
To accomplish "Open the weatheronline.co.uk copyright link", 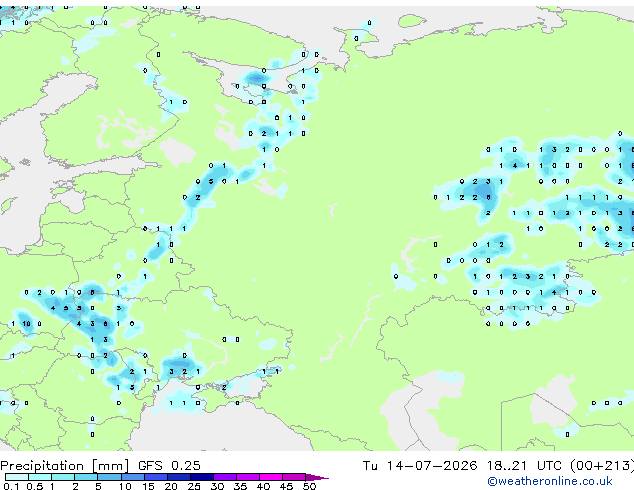I will [549, 481].
